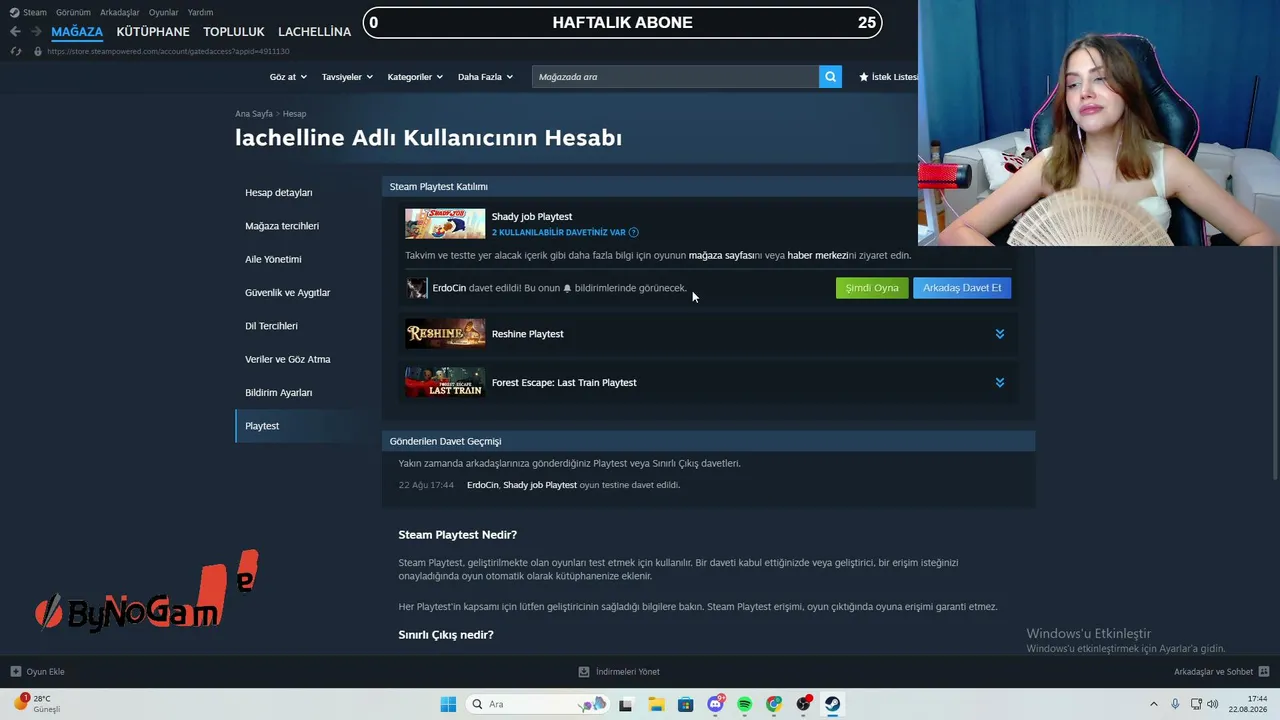1280x720 pixels.
Task: Click the Steam back navigation arrow
Action: coord(15,32)
